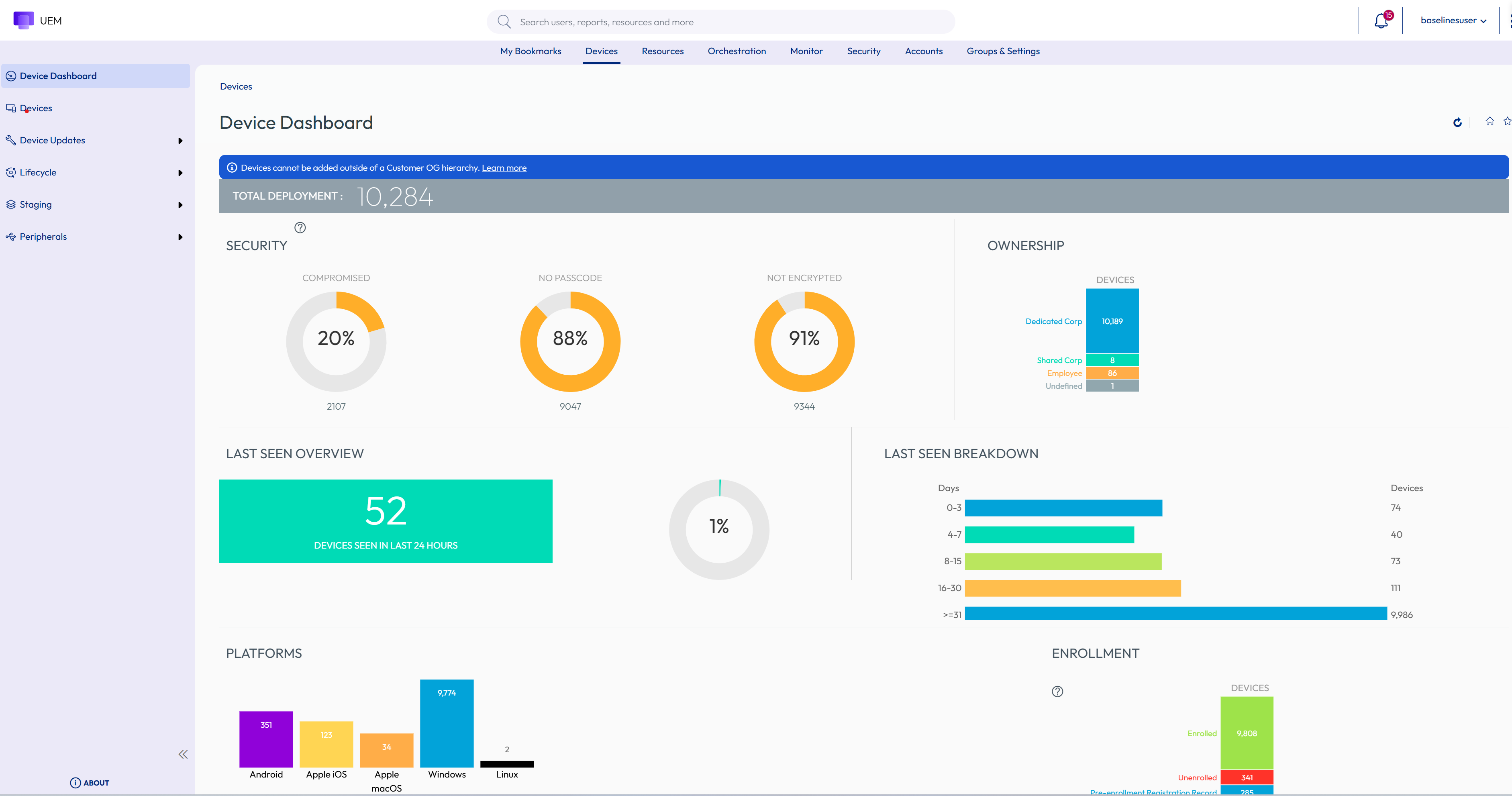Click the Employee bar showing 86
Screen dimensions: 1512x796
(1112, 373)
